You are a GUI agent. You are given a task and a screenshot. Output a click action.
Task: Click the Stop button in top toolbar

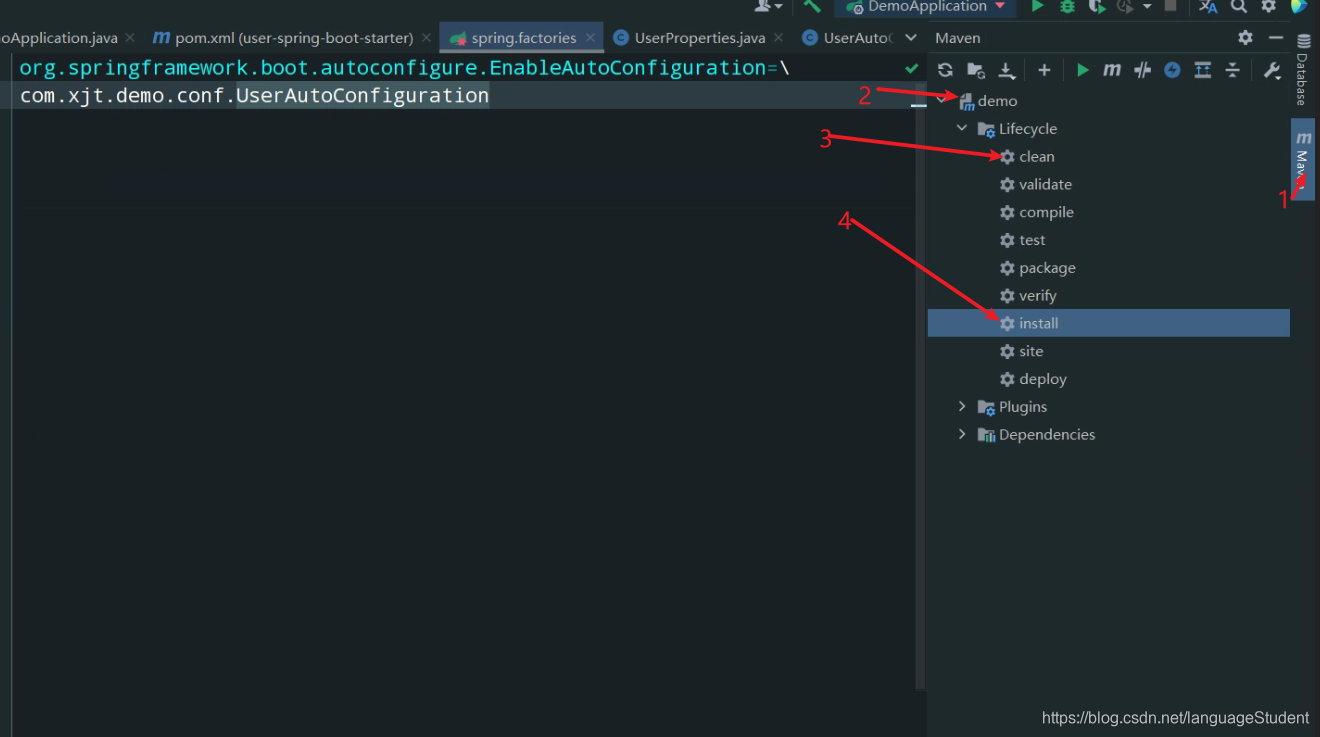pyautogui.click(x=1170, y=6)
